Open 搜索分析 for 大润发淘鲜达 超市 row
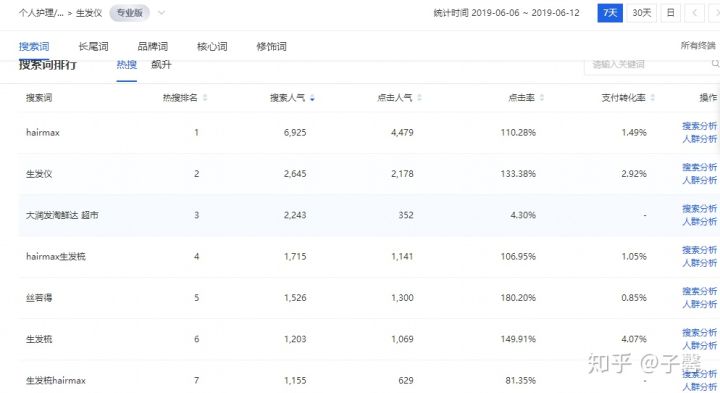The width and height of the screenshot is (720, 393). click(699, 208)
